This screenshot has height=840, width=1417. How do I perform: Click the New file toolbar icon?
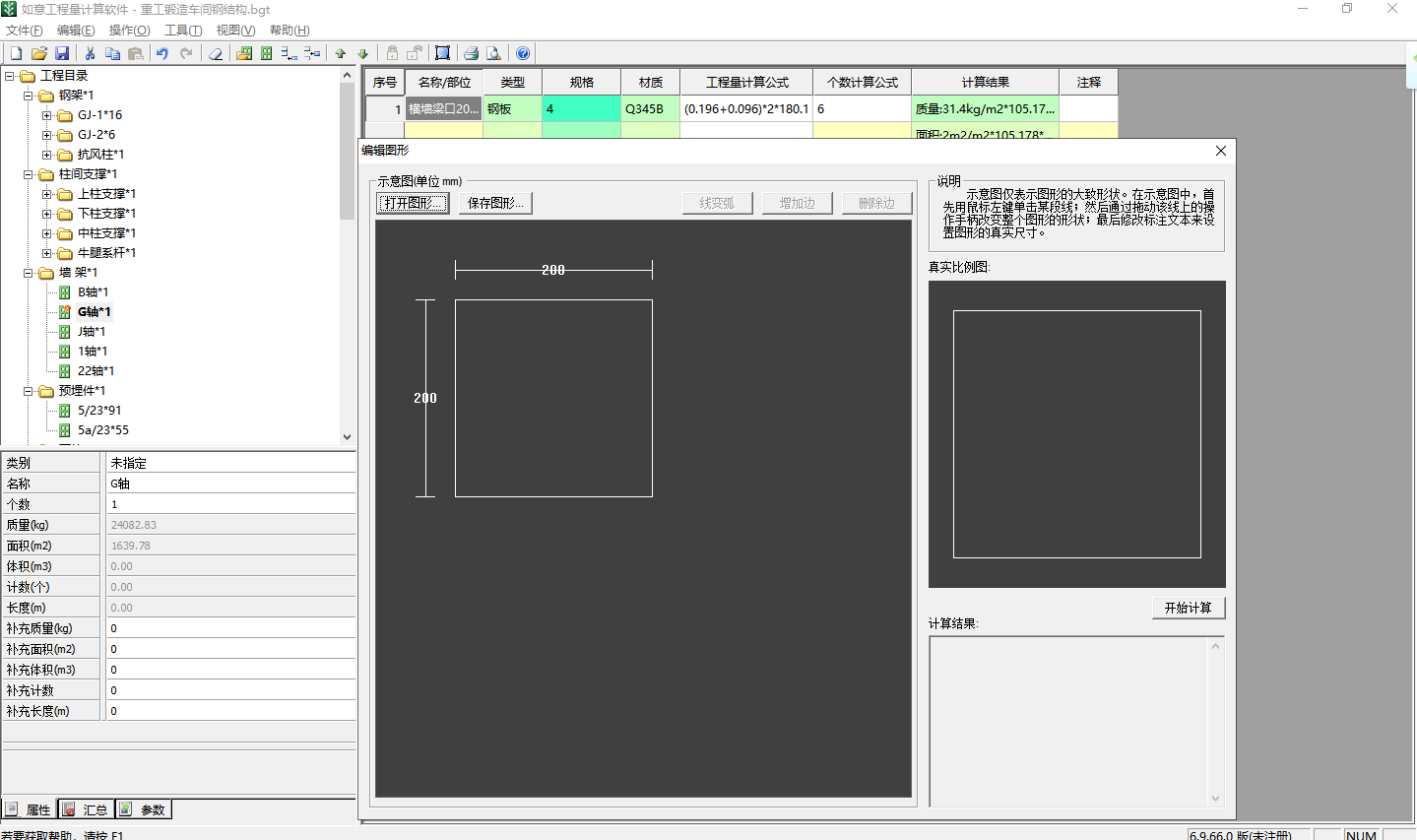click(17, 53)
